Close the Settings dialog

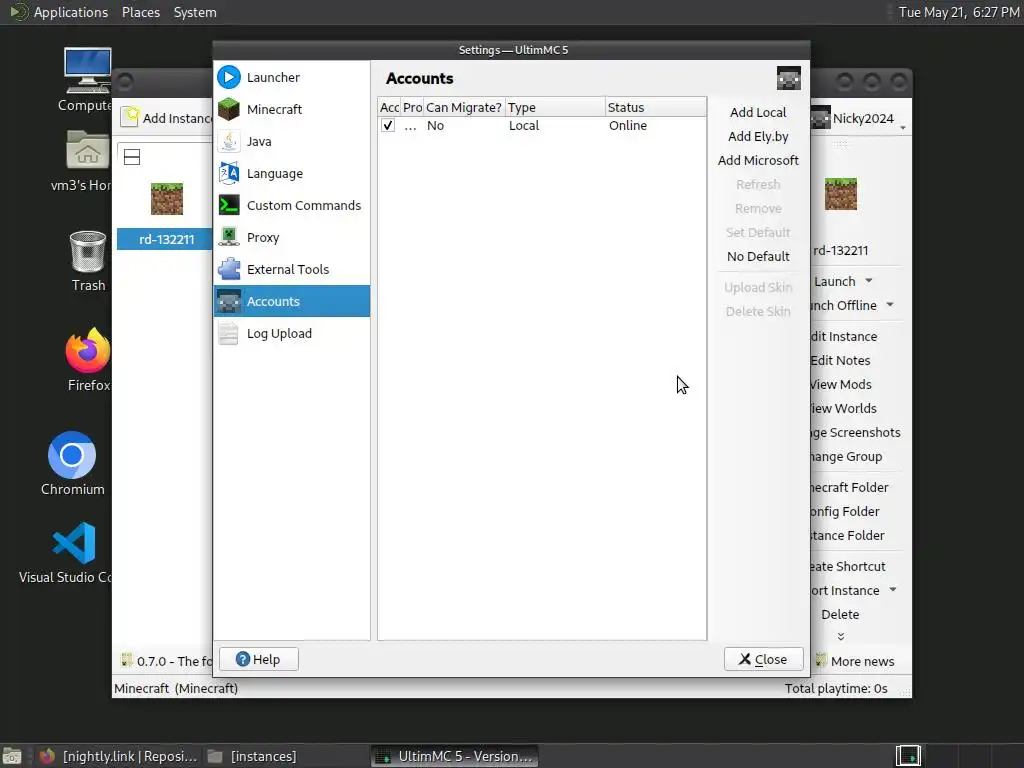[763, 659]
